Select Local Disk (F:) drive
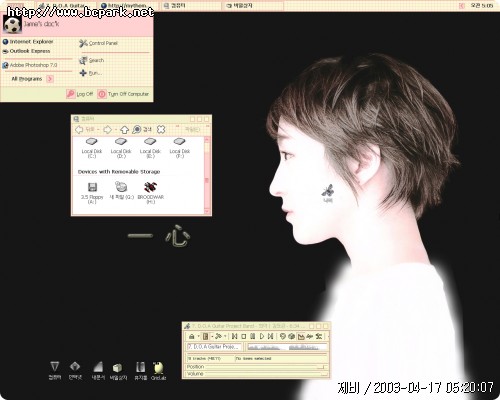This screenshot has height=400, width=500. [180, 148]
